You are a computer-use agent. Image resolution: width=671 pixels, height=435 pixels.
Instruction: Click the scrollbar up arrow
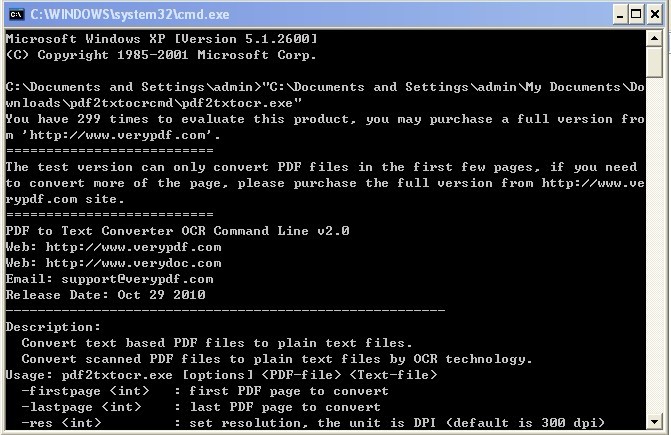tap(654, 38)
